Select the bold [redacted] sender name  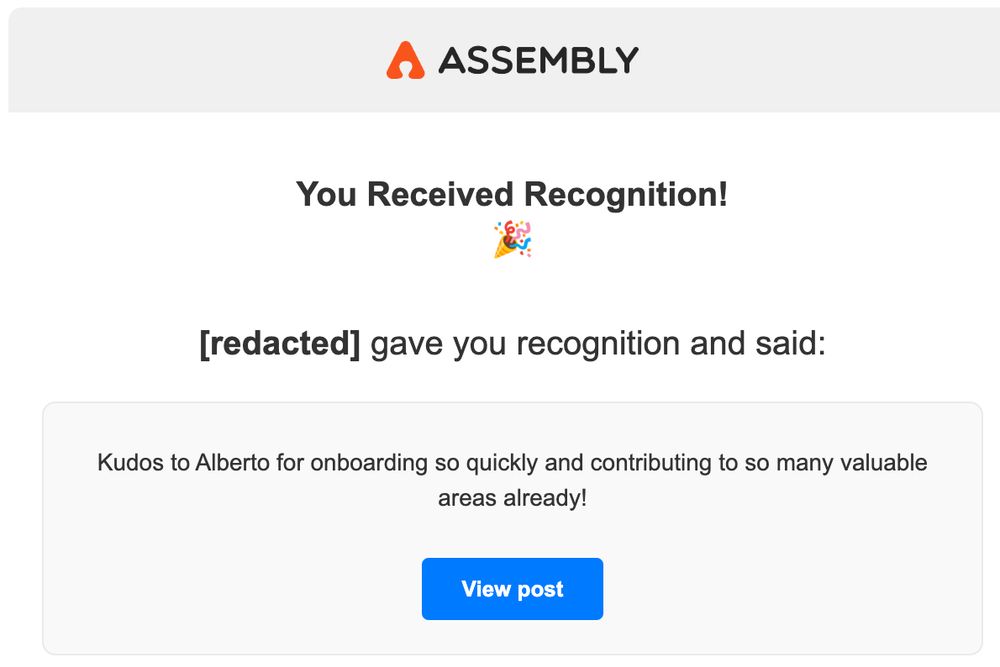[282, 343]
